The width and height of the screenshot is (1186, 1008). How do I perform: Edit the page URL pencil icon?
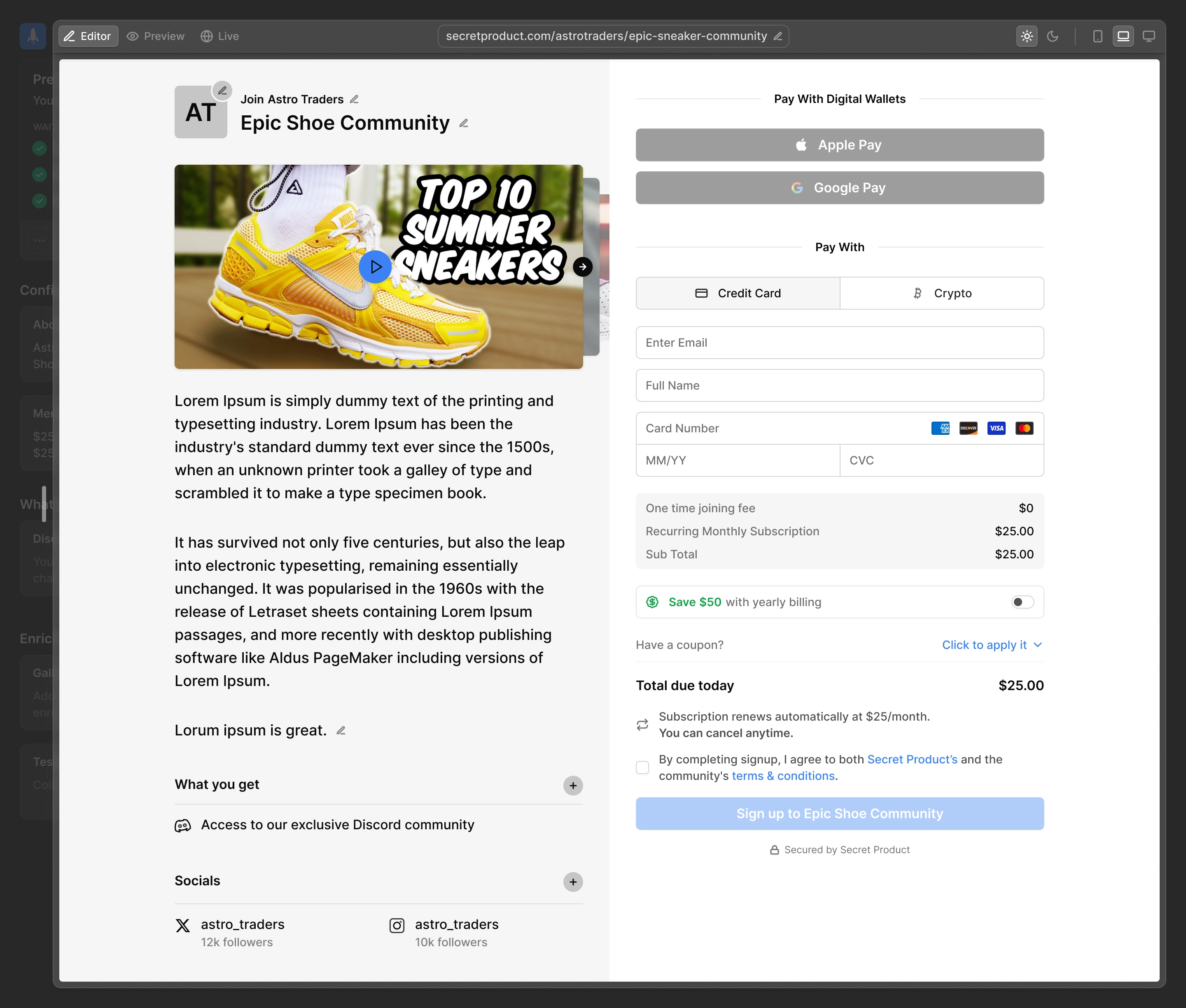777,37
